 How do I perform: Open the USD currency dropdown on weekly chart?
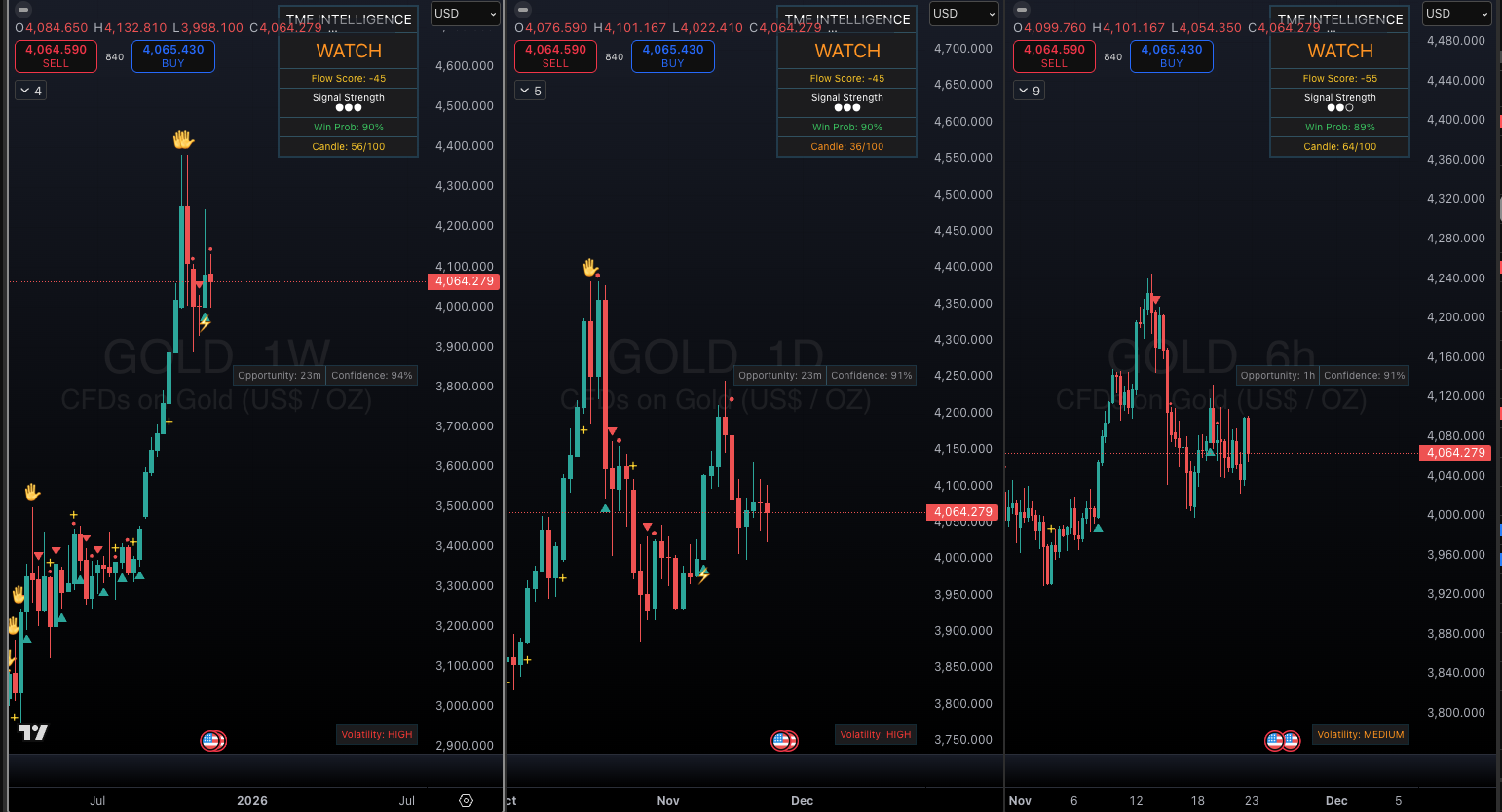coord(465,14)
